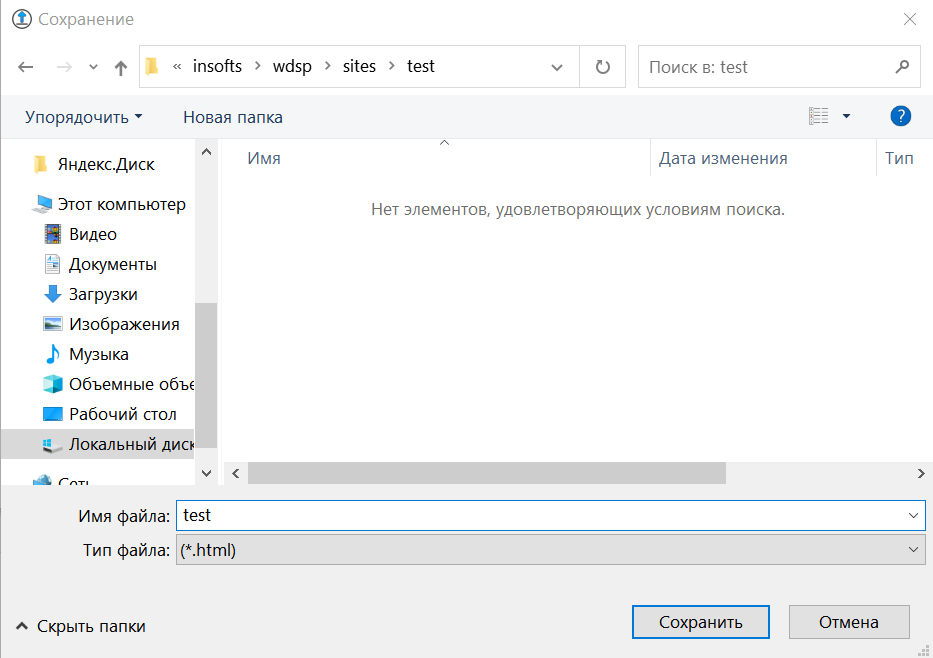The width and height of the screenshot is (933, 658).
Task: Open the view options dropdown arrow
Action: (846, 116)
